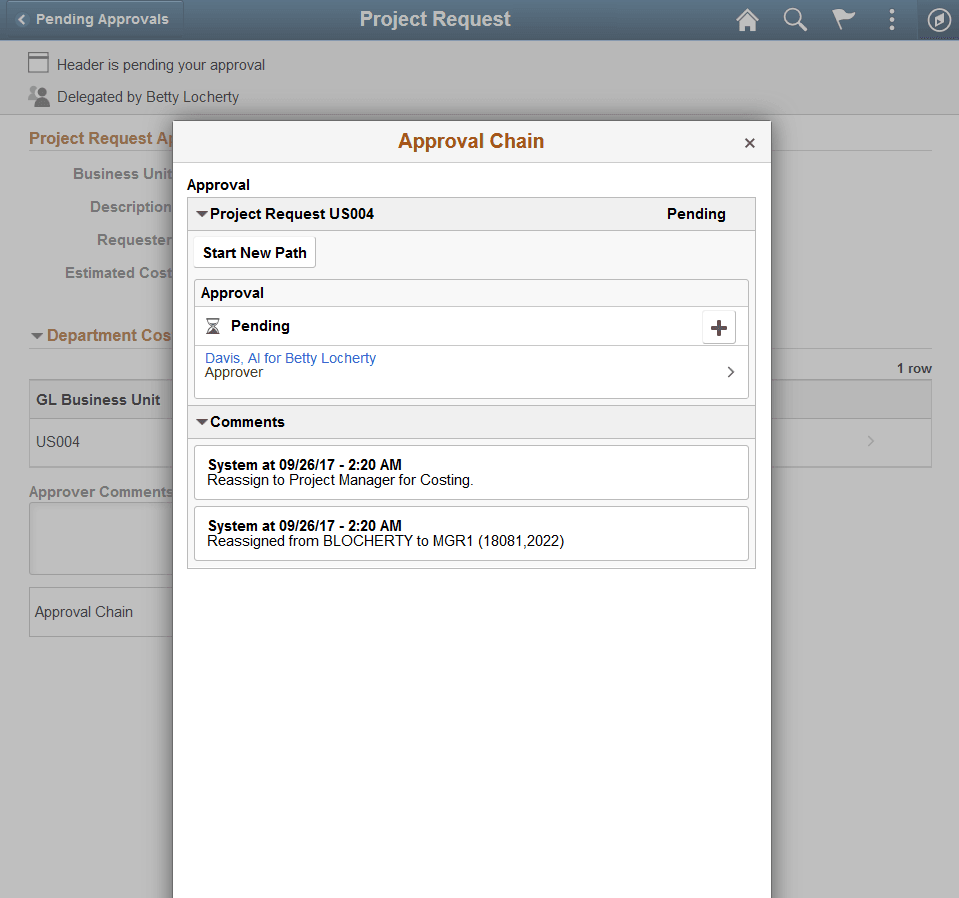Open global search with magnifying glass icon
This screenshot has height=898, width=959.
[x=795, y=20]
